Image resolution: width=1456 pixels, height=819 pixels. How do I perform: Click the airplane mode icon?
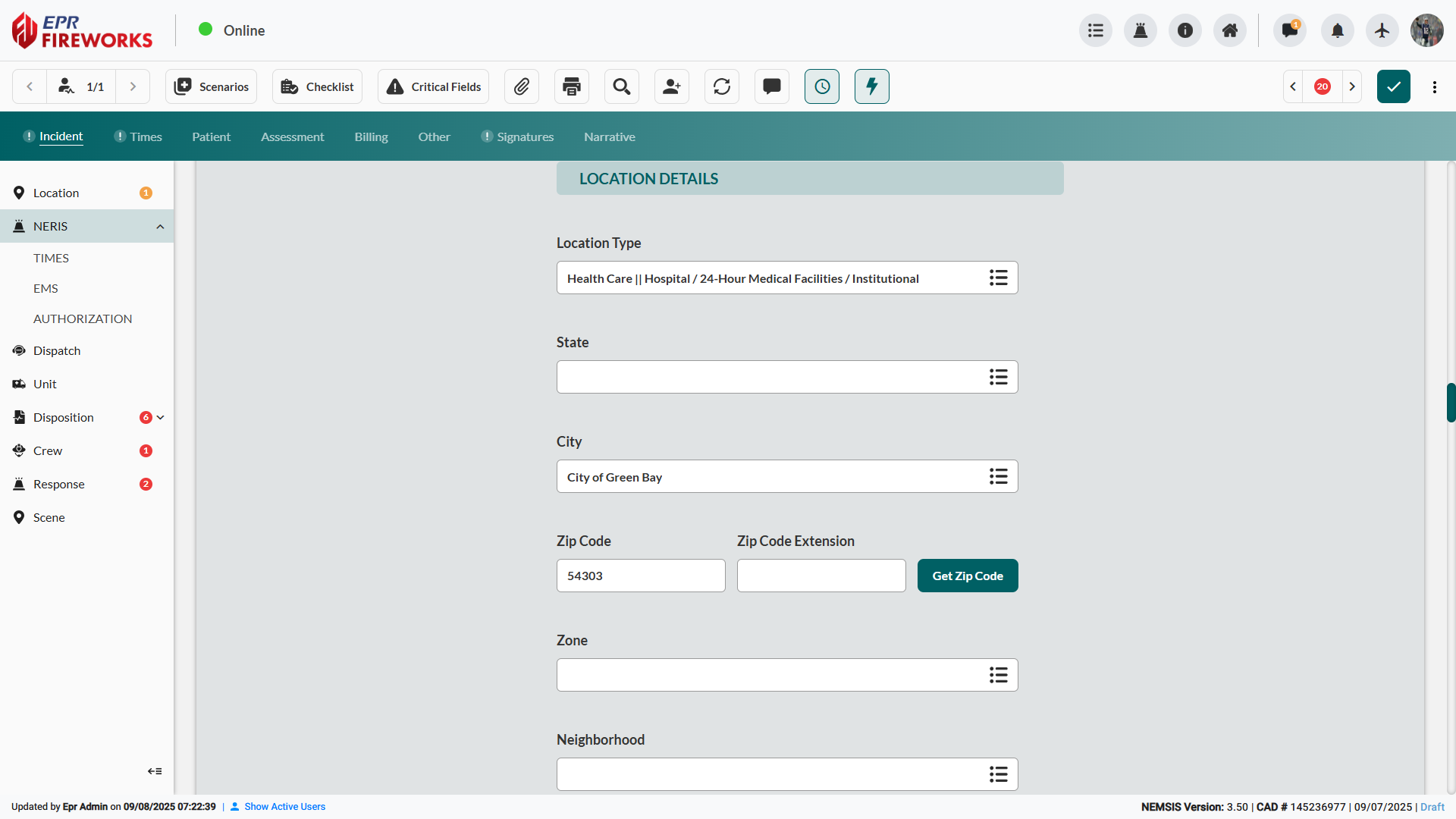pos(1382,30)
